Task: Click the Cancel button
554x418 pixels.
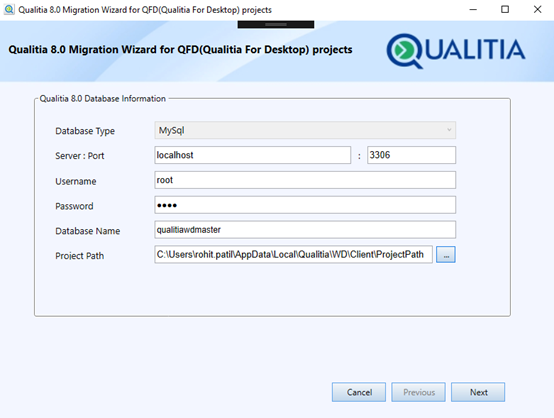Action: [x=359, y=392]
